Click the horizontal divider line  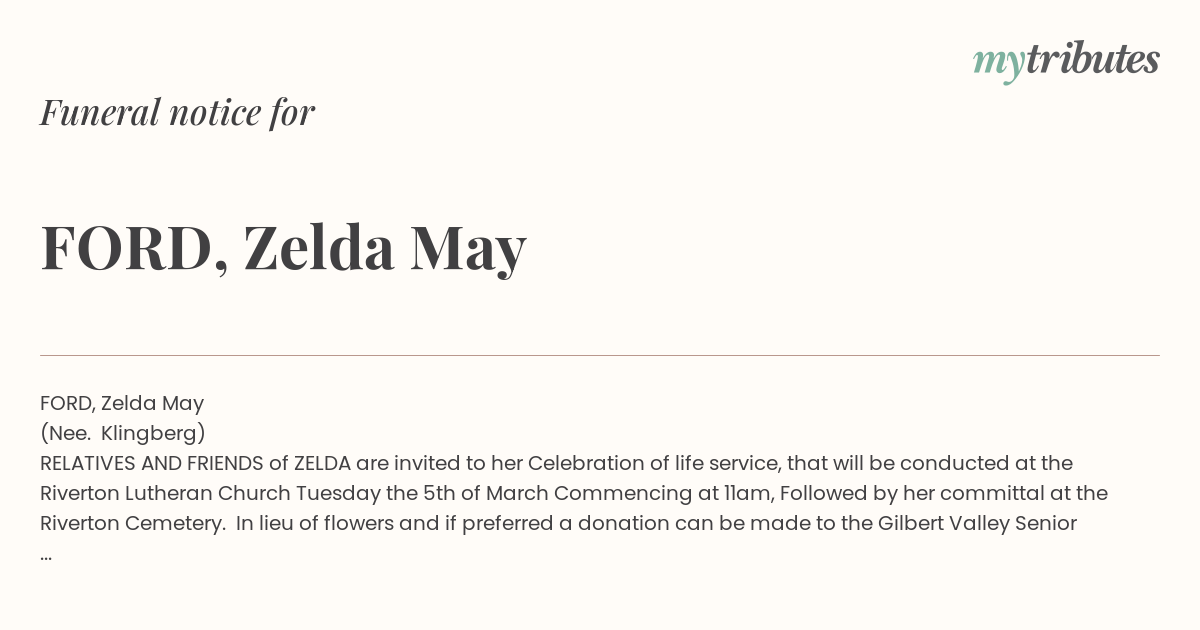click(x=600, y=355)
